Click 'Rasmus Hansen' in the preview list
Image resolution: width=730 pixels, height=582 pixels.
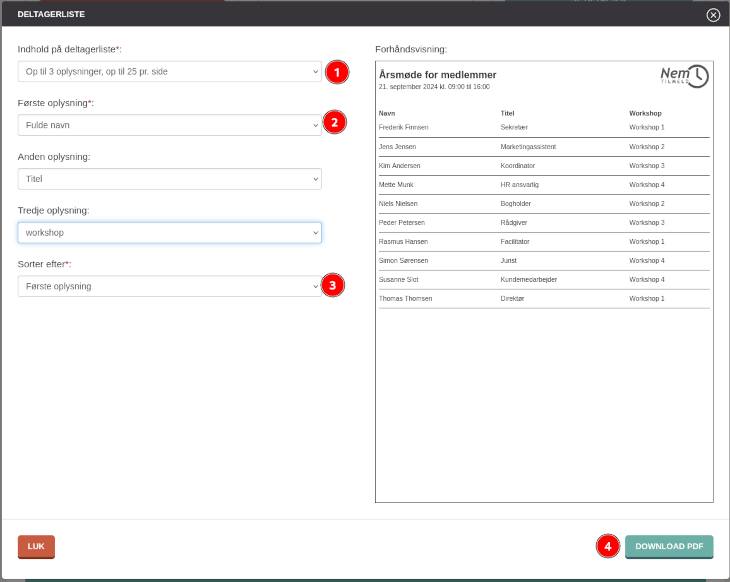403,242
